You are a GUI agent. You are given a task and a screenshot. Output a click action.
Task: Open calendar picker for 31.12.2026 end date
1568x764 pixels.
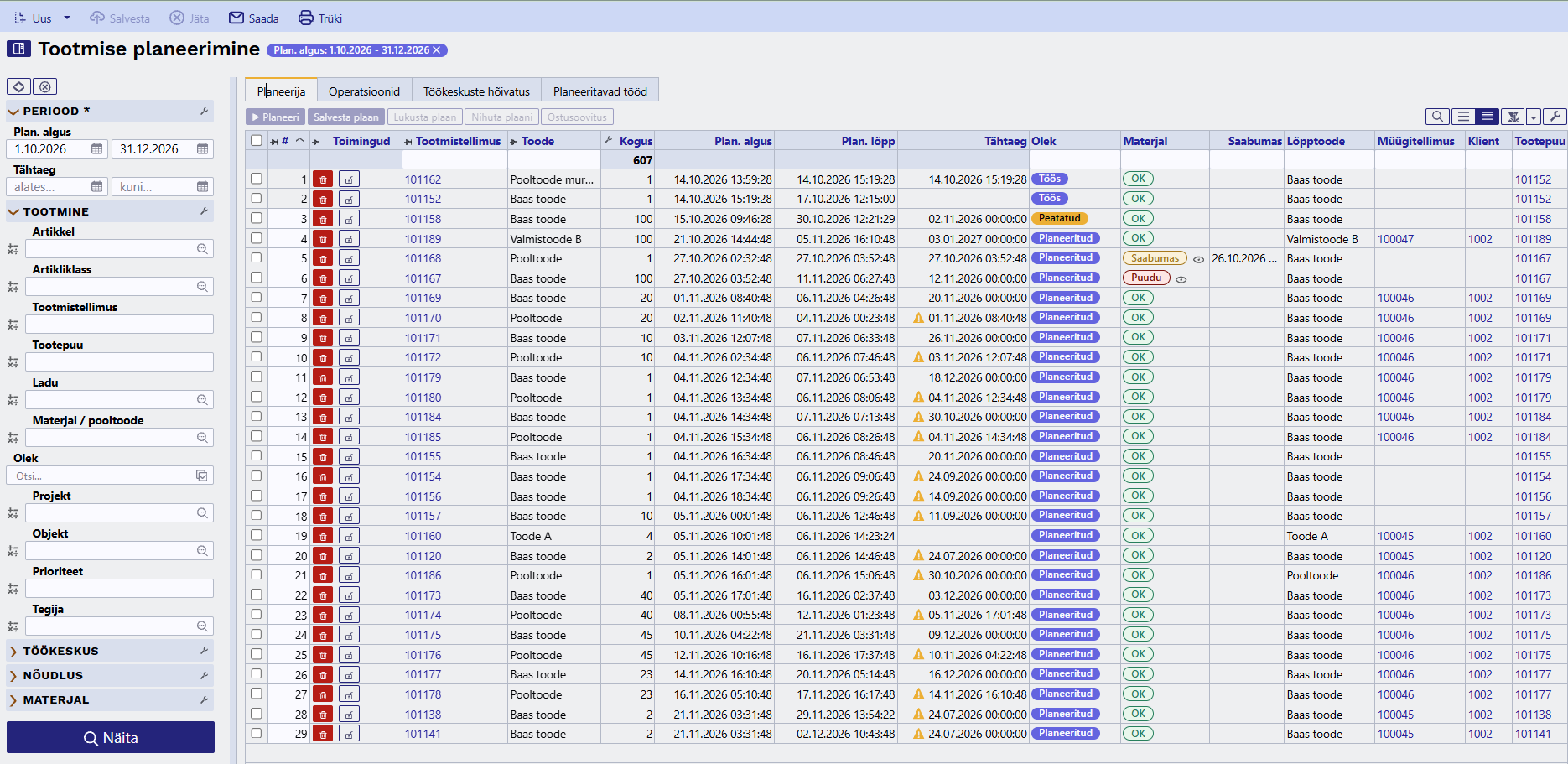(202, 148)
